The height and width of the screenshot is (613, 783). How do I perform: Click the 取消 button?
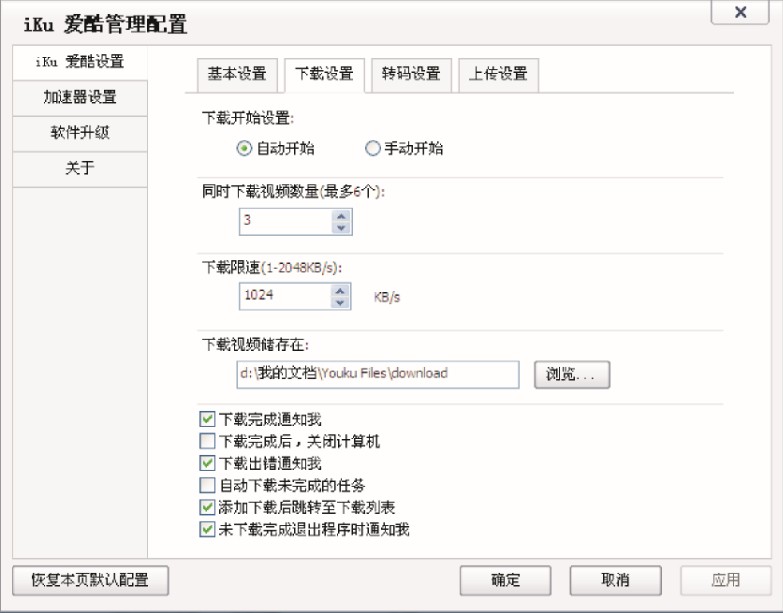[x=616, y=581]
